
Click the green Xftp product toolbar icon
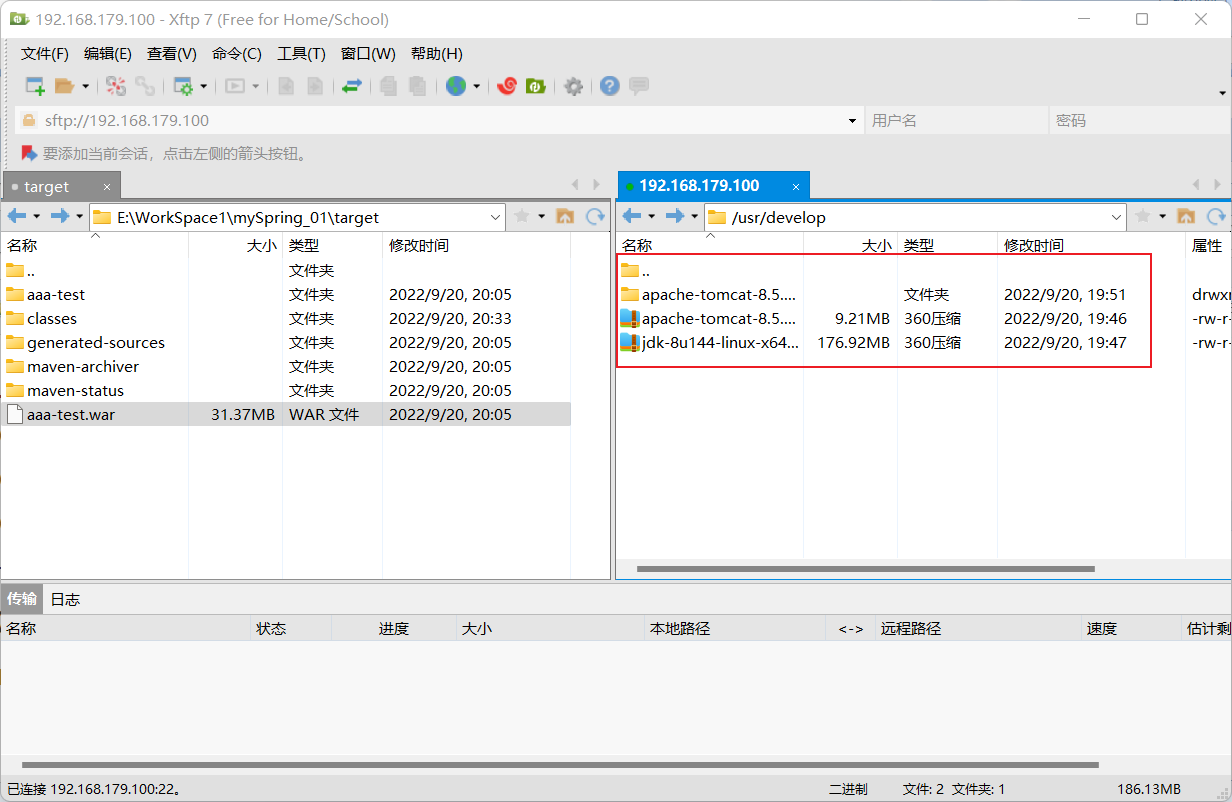(x=535, y=86)
